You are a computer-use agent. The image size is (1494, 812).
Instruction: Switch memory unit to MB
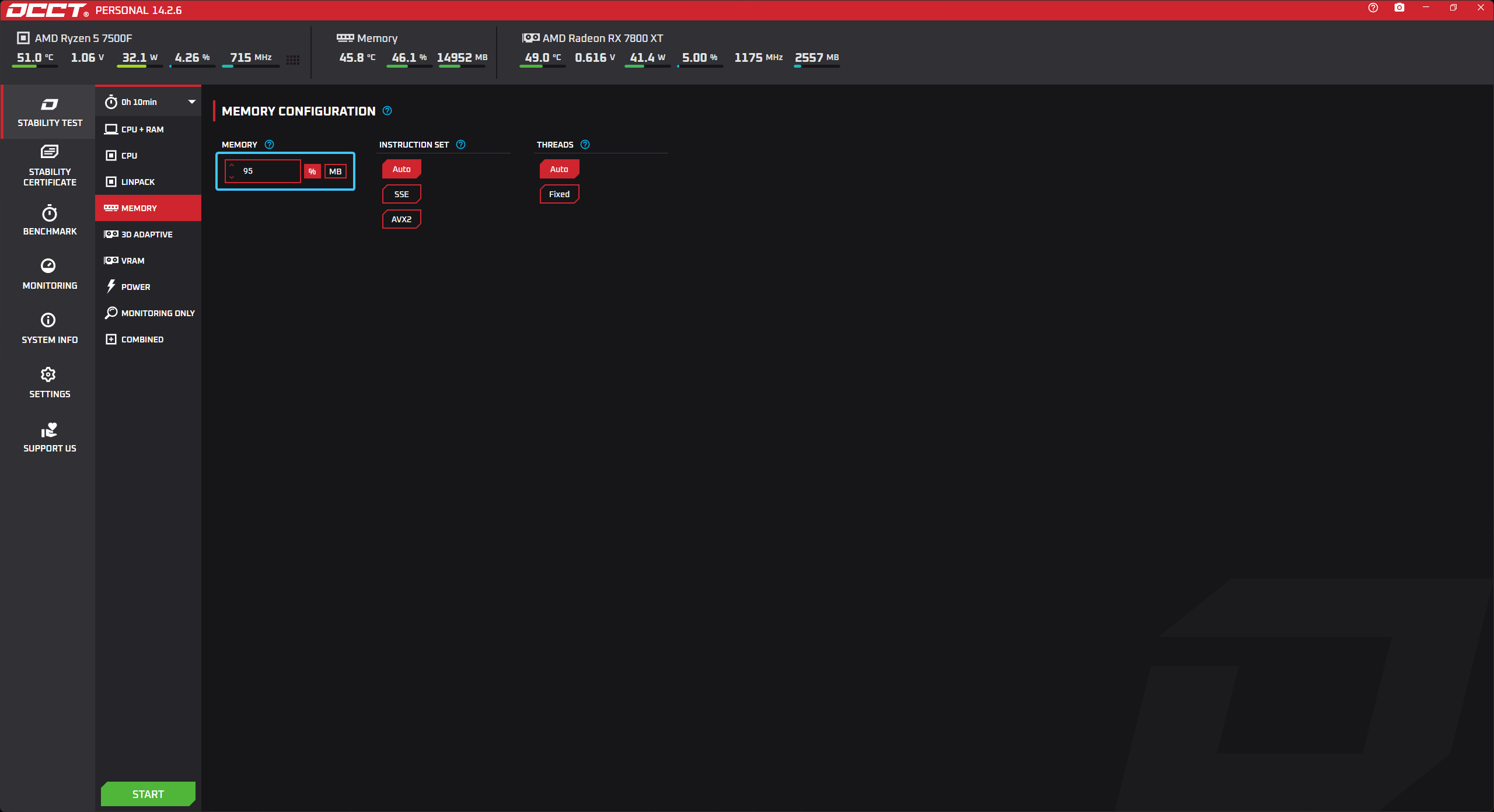335,171
